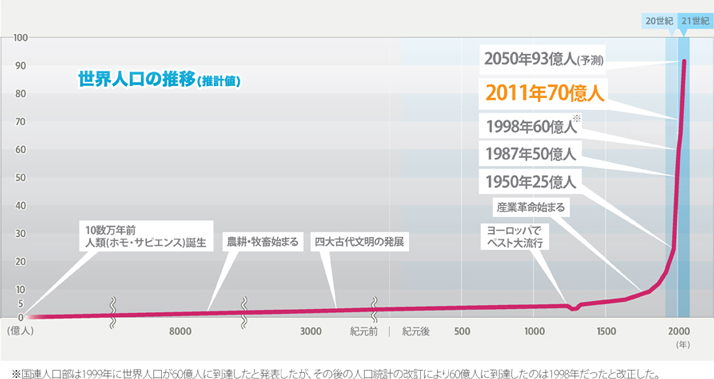The image size is (714, 379).
Task: Select the 人類(ホモ・サピエンス)誕生 callout box
Action: coord(146,236)
